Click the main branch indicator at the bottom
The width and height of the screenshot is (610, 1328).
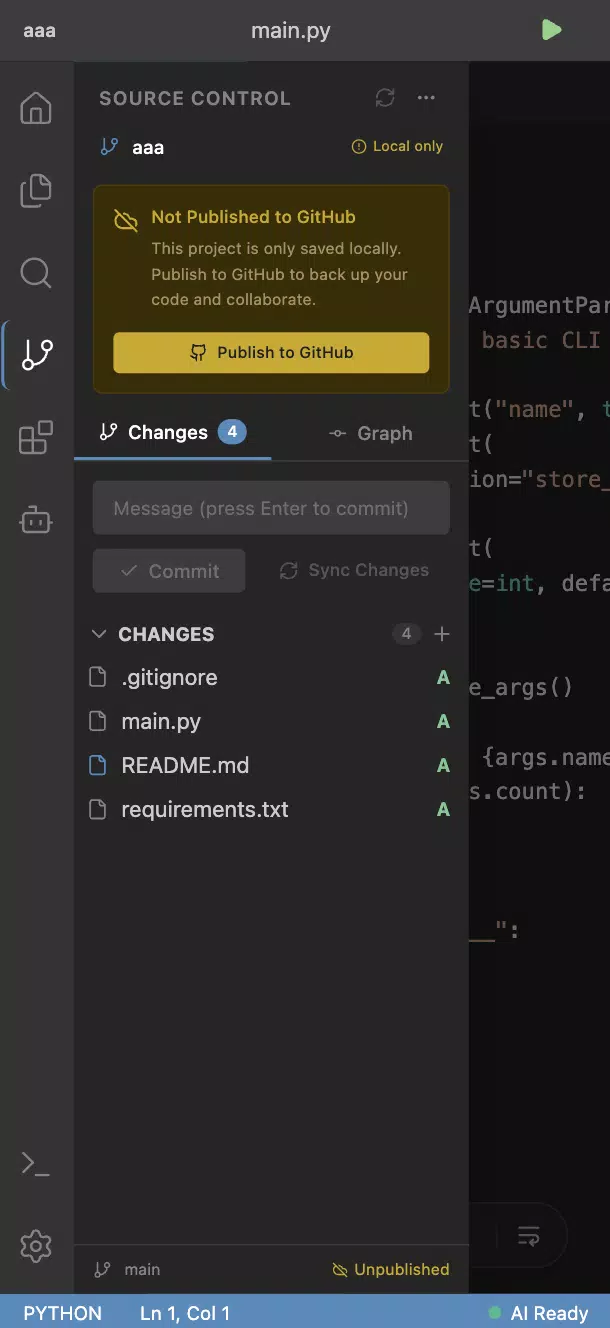127,1269
